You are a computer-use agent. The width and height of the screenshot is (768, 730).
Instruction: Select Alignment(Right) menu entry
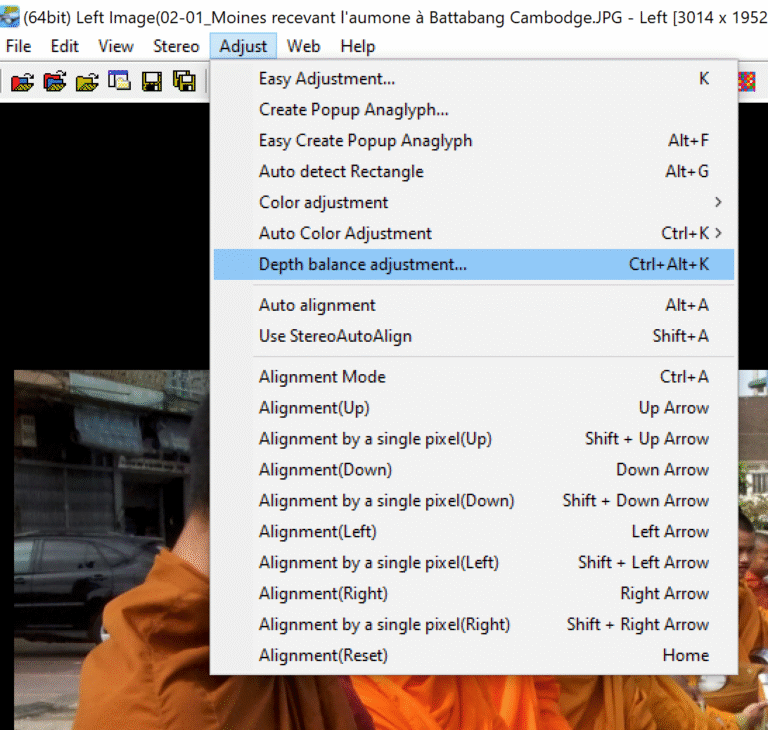coord(474,593)
